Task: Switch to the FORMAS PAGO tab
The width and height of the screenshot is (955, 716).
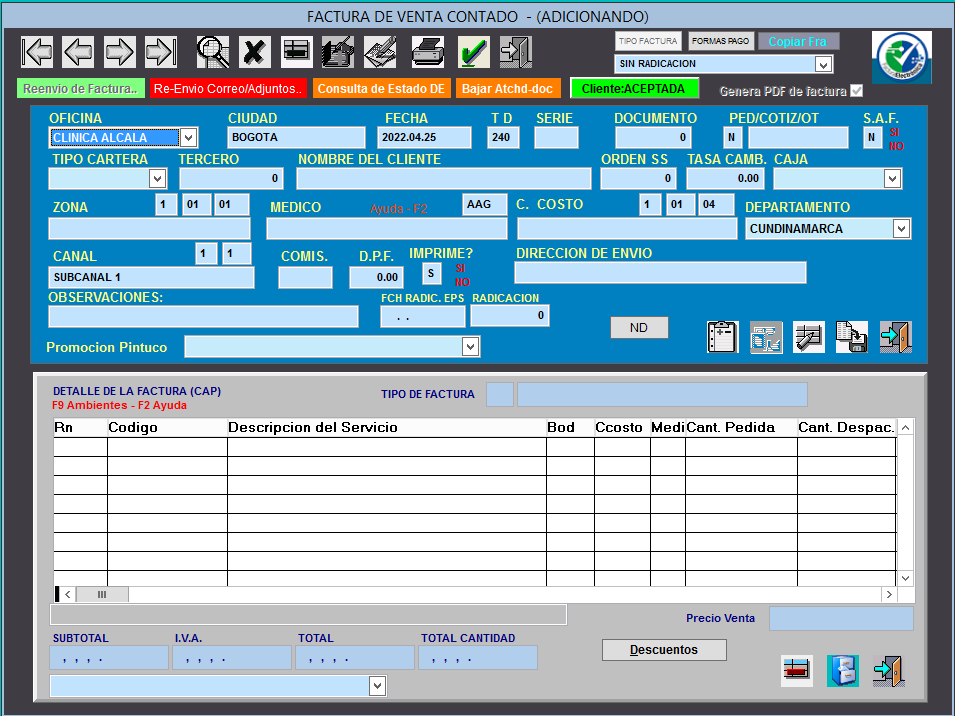Action: pyautogui.click(x=721, y=41)
